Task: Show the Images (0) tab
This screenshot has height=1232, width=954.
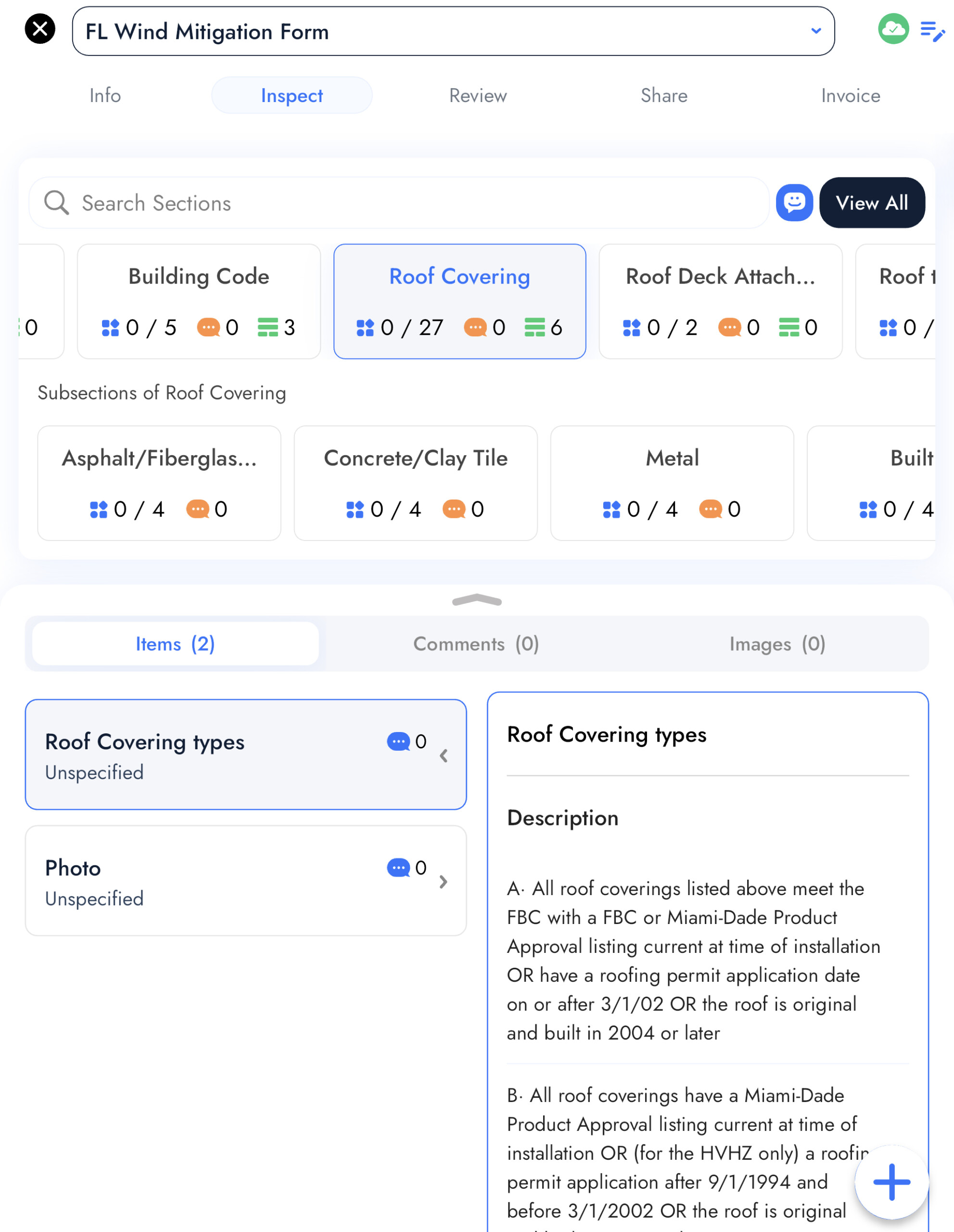Action: pyautogui.click(x=777, y=643)
